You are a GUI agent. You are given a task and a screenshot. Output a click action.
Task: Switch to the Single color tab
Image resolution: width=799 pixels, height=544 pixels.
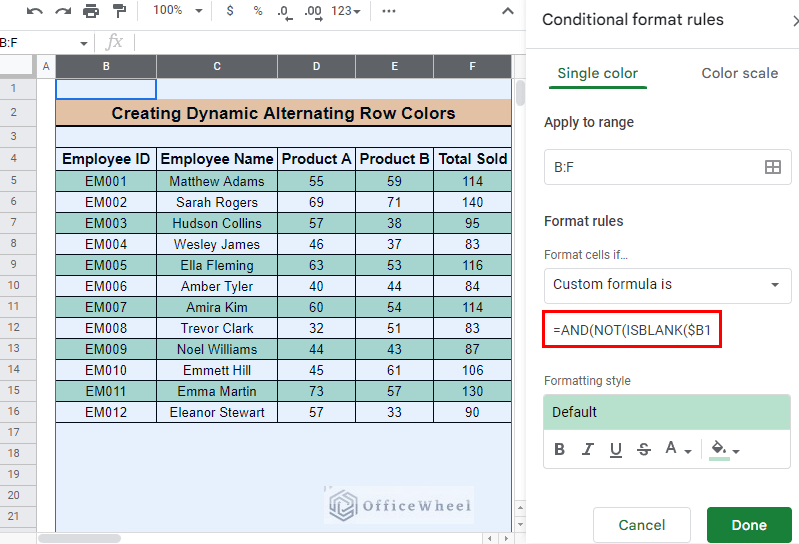click(597, 73)
